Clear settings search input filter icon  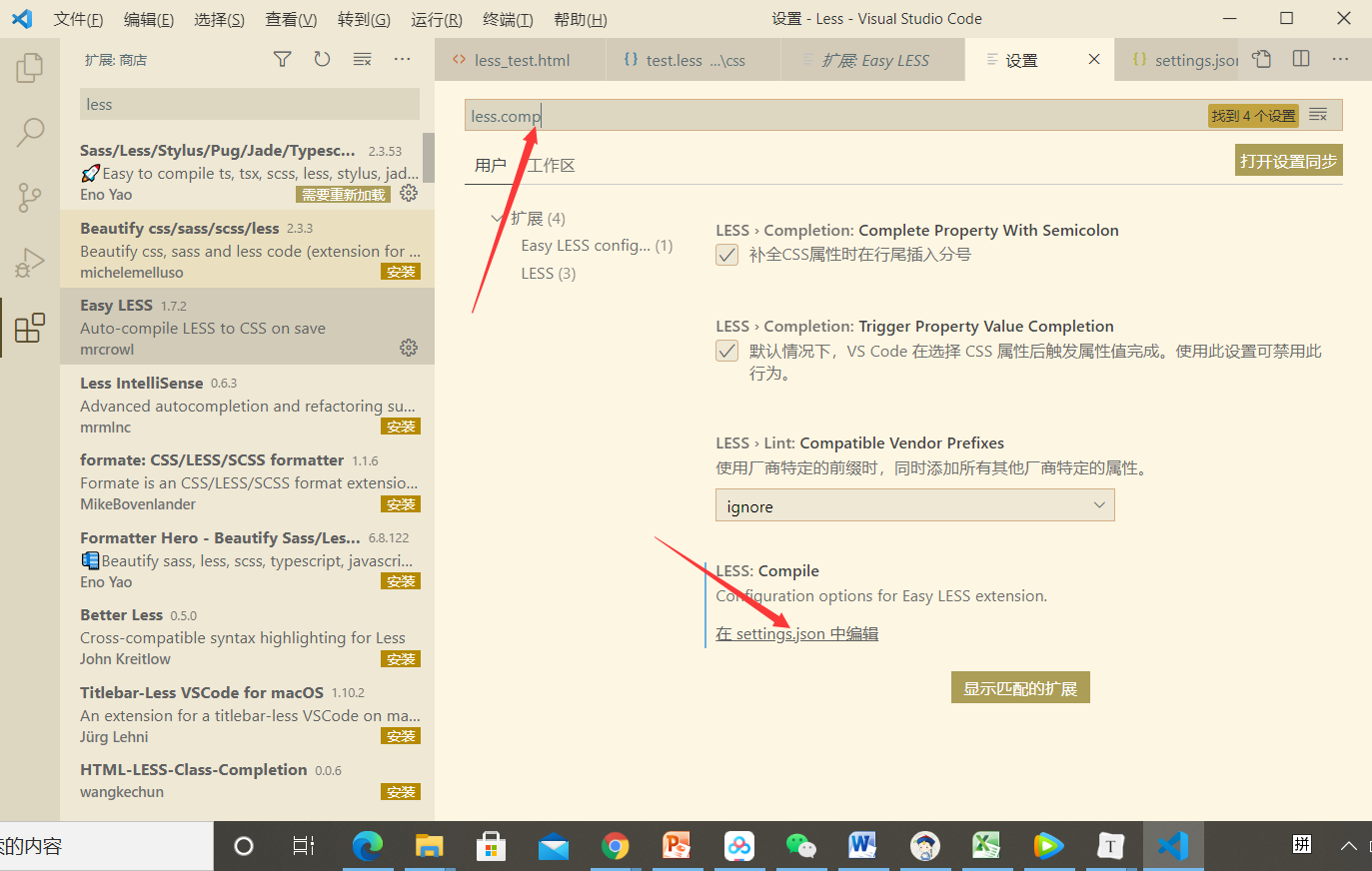point(1319,115)
